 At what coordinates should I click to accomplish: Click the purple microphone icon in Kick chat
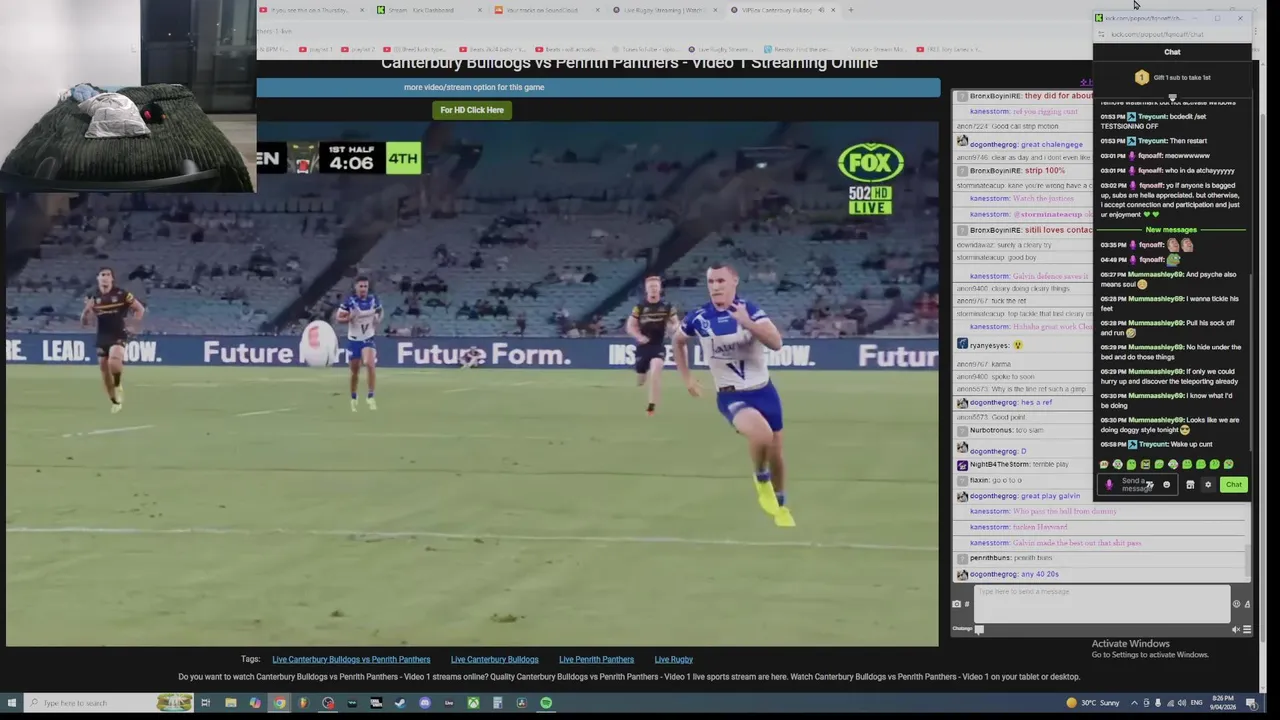(x=1108, y=485)
